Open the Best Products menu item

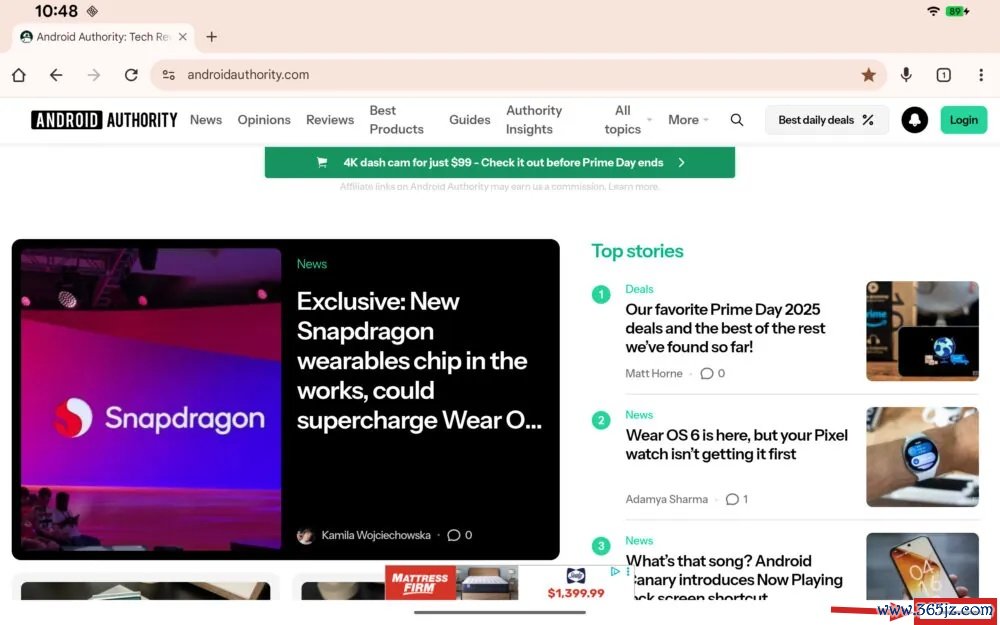[396, 120]
